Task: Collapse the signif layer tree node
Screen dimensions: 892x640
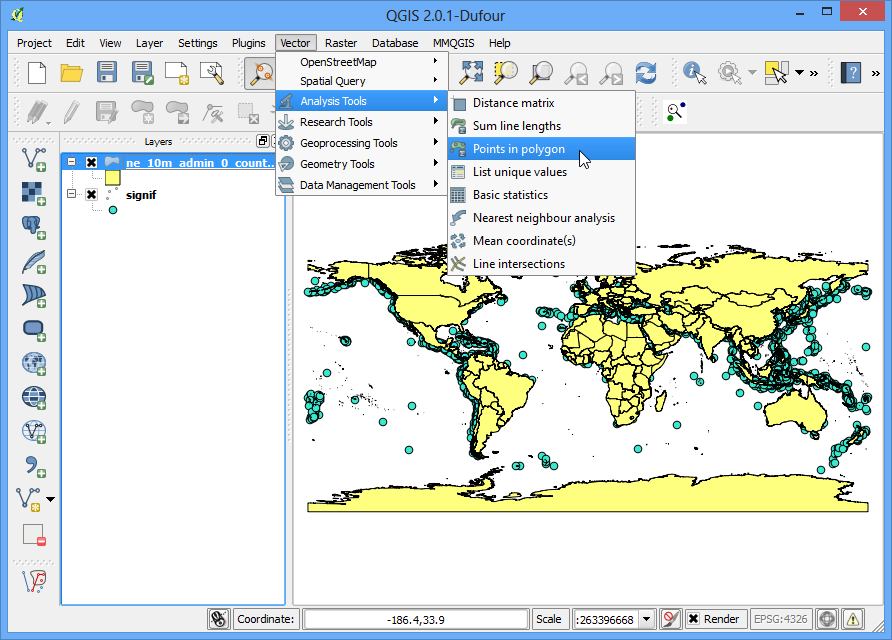Action: point(71,194)
